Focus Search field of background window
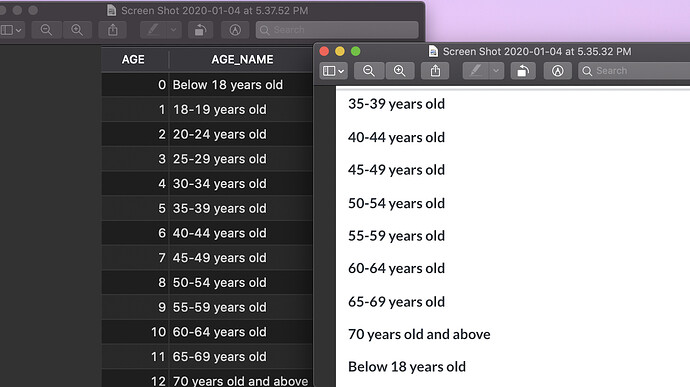Image resolution: width=690 pixels, height=387 pixels. click(337, 30)
